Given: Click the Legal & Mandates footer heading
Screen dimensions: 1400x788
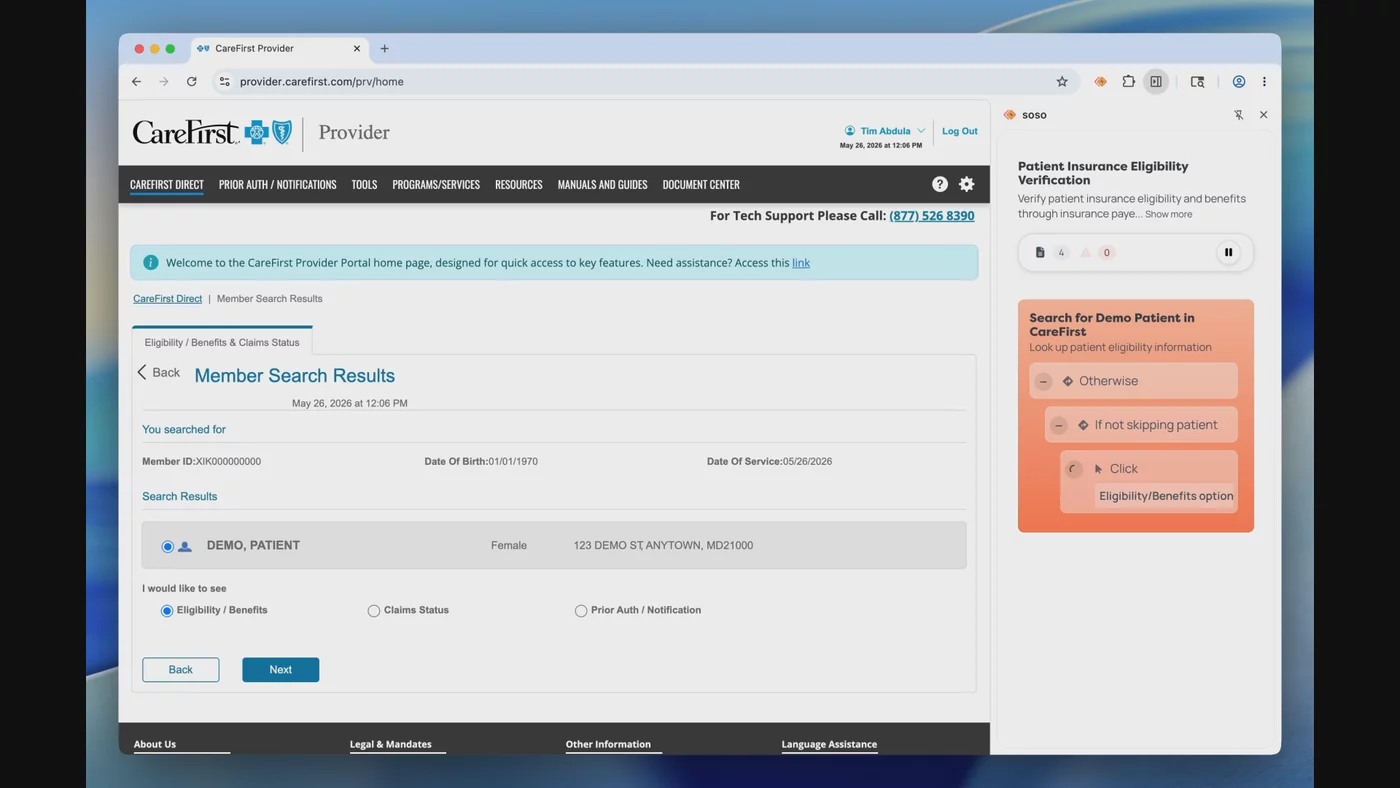Looking at the screenshot, I should click(391, 744).
